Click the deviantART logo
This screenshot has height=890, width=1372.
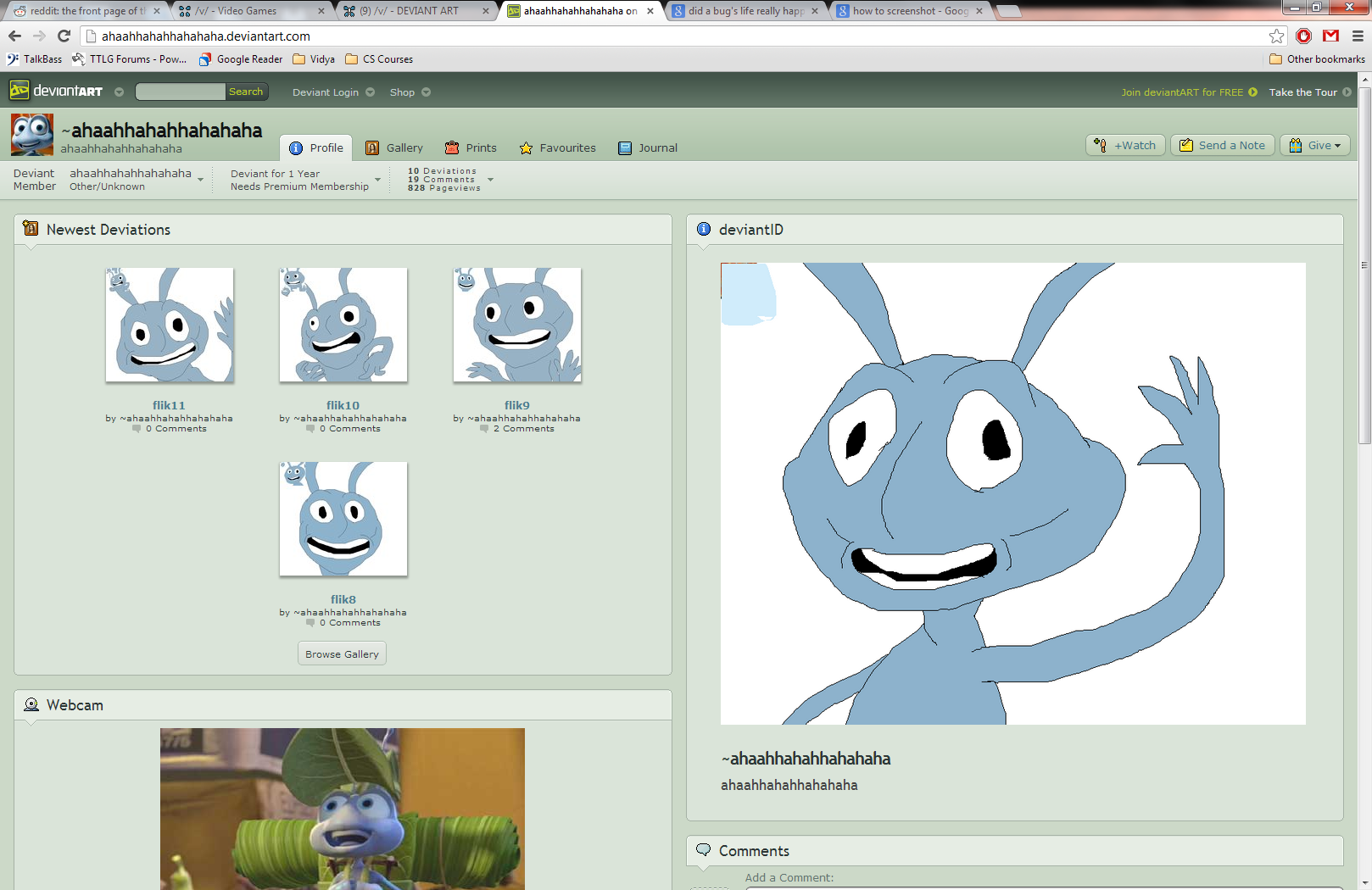(56, 91)
